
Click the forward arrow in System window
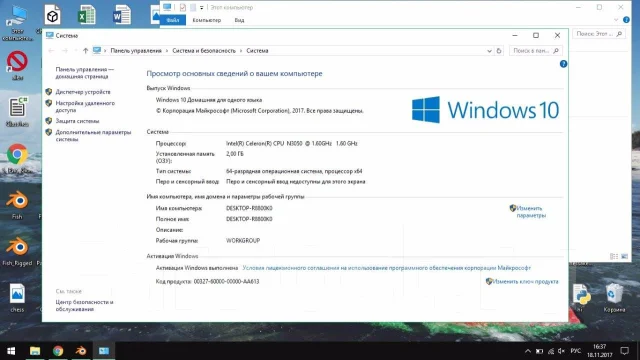coord(64,51)
